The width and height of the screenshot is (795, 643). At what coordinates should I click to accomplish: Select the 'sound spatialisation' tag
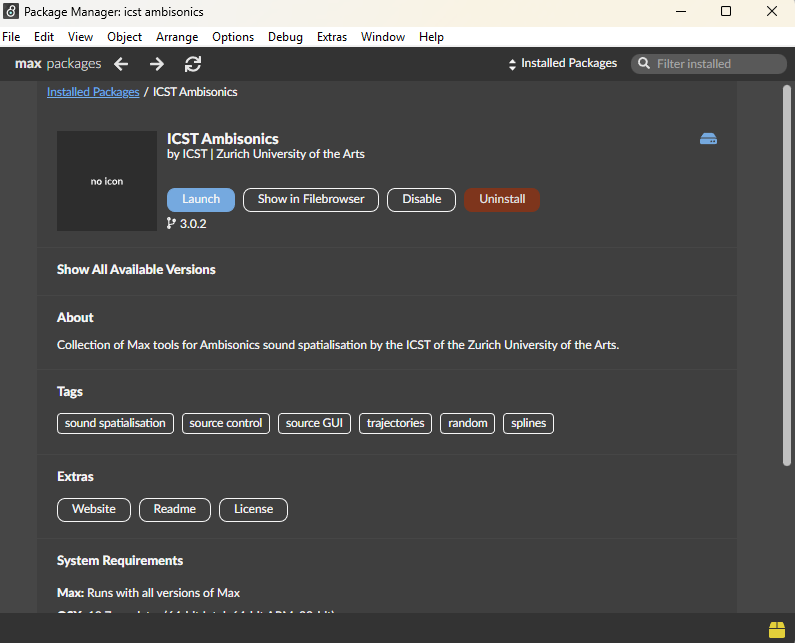(x=115, y=423)
